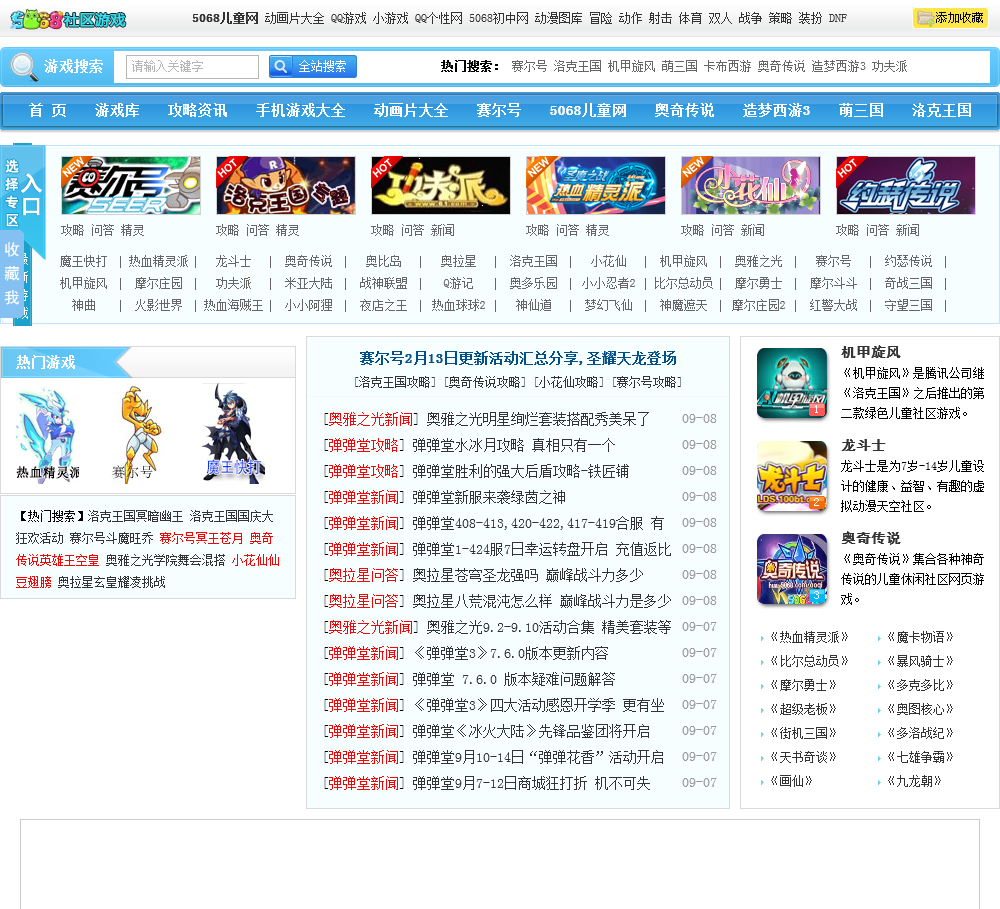Open the 赛尔号 SEER game banner
Viewport: 1000px width, 909px height.
[131, 186]
